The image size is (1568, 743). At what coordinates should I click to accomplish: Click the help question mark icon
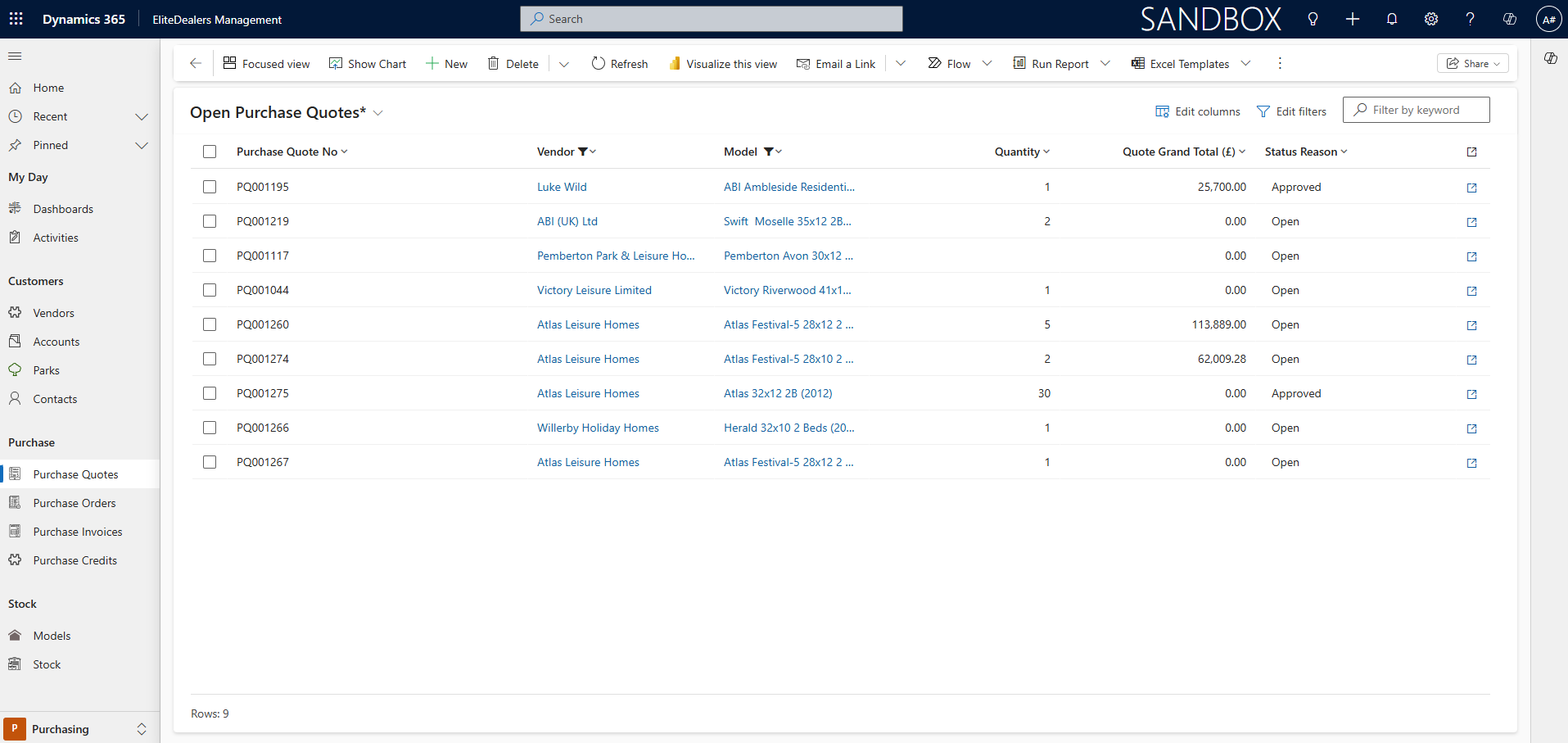(1471, 19)
